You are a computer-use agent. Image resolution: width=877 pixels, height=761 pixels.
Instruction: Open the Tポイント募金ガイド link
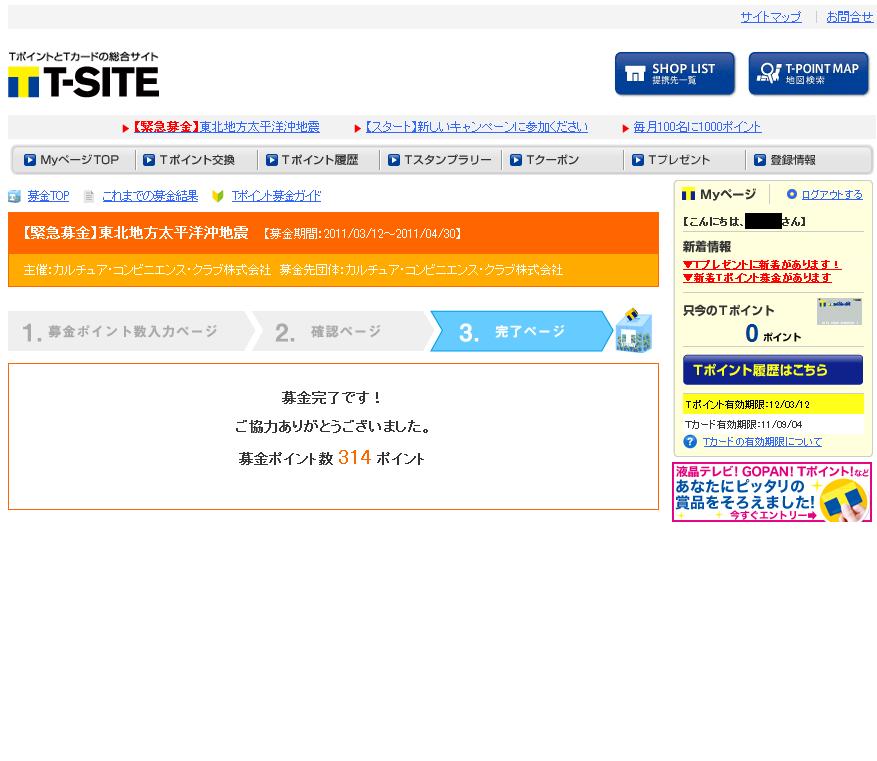[276, 196]
